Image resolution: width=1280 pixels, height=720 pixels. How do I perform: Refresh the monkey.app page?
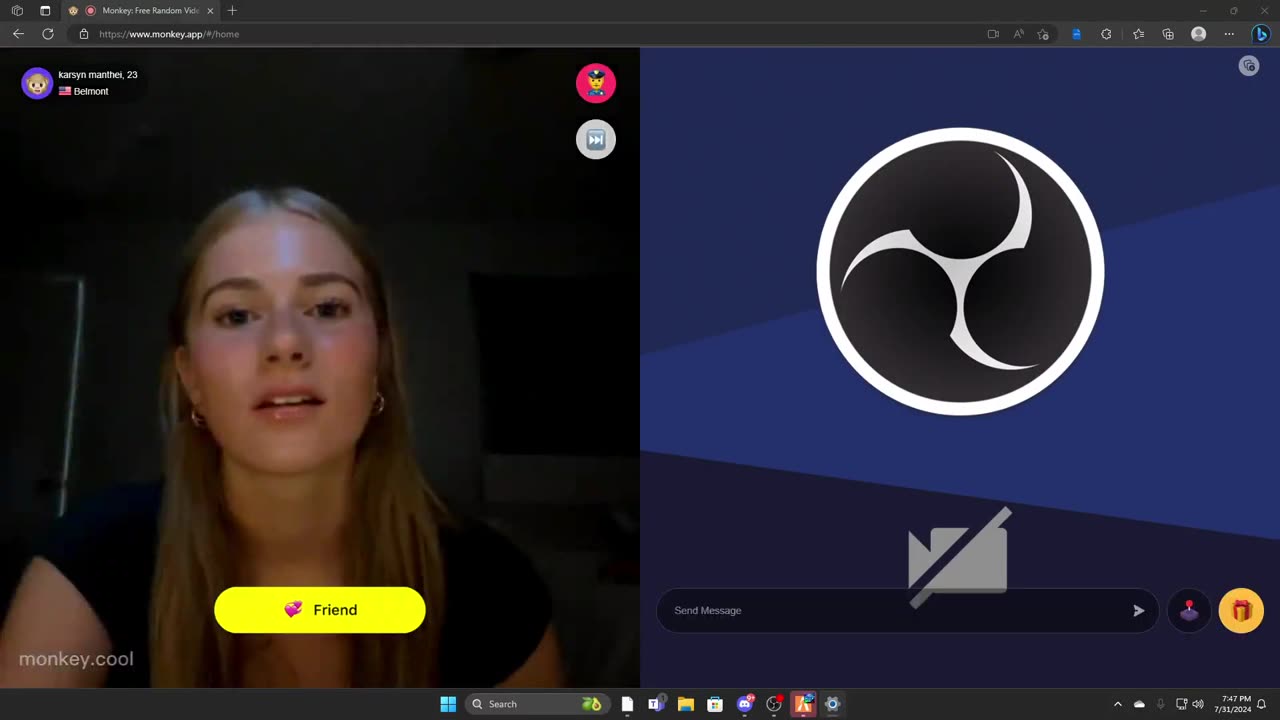tap(48, 34)
